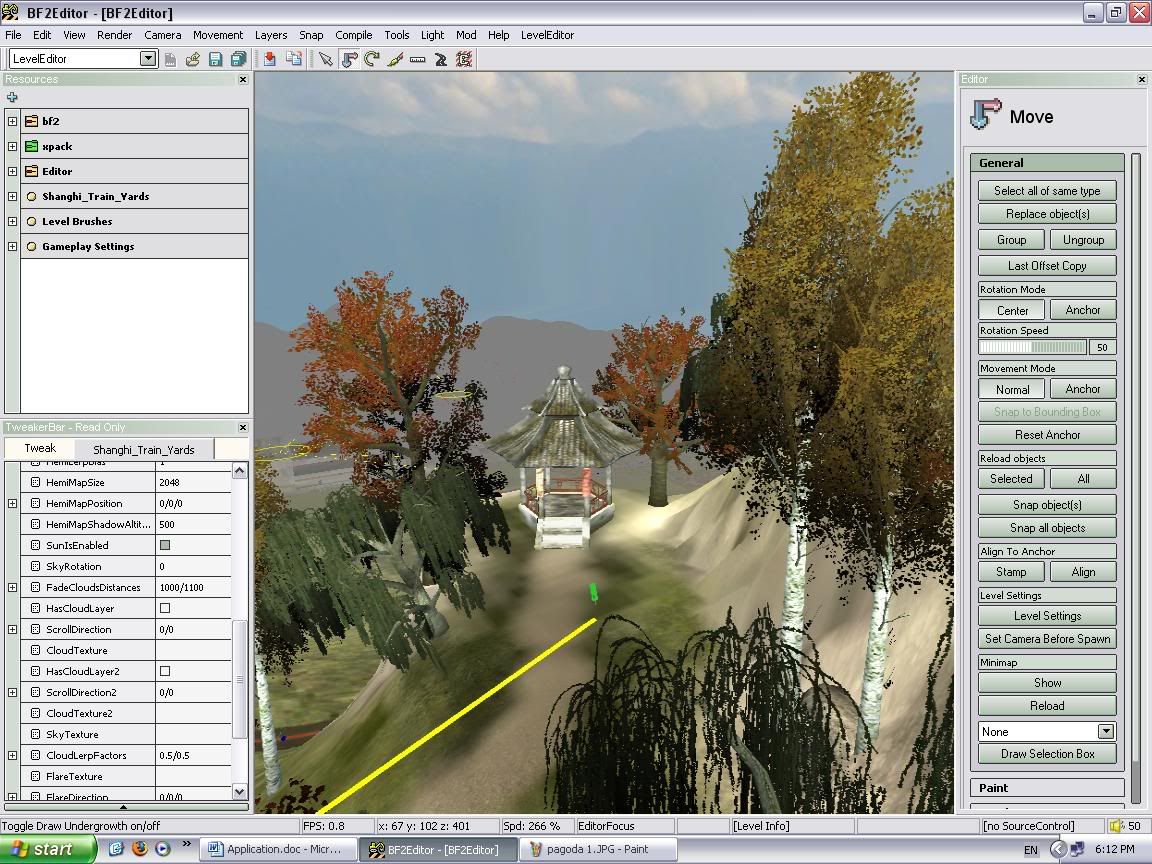
Task: Toggle the HasCloudLayer checkbox
Action: point(165,608)
